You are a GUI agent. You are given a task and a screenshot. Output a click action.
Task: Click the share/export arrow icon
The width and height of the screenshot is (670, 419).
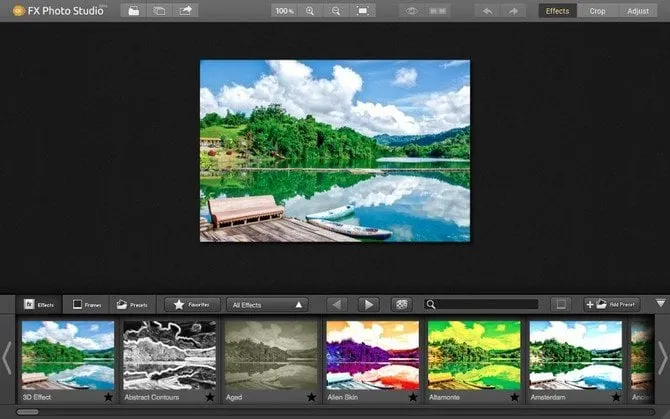[x=185, y=10]
